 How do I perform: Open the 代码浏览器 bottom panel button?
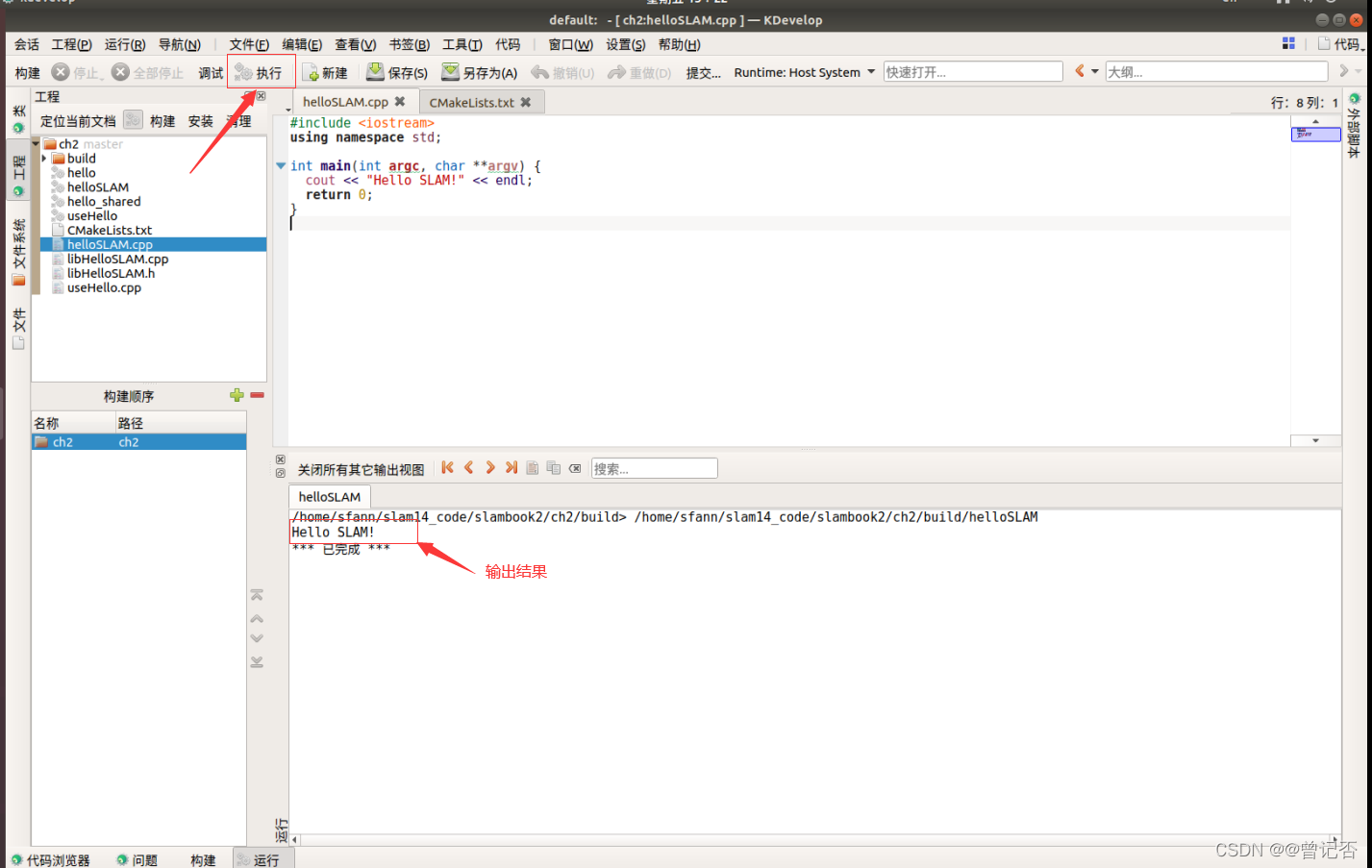50,859
